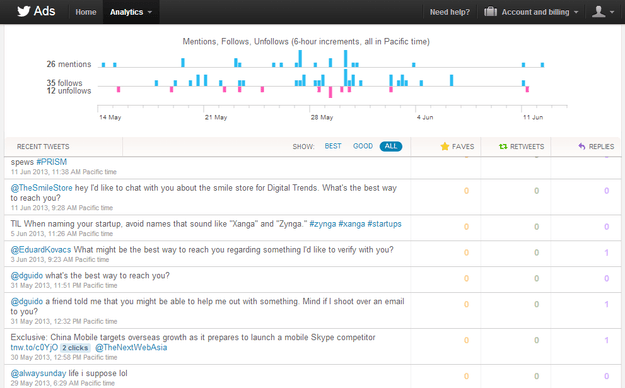Click the 2 clicks badge
Screen dimensions: 625x388
click(x=75, y=348)
